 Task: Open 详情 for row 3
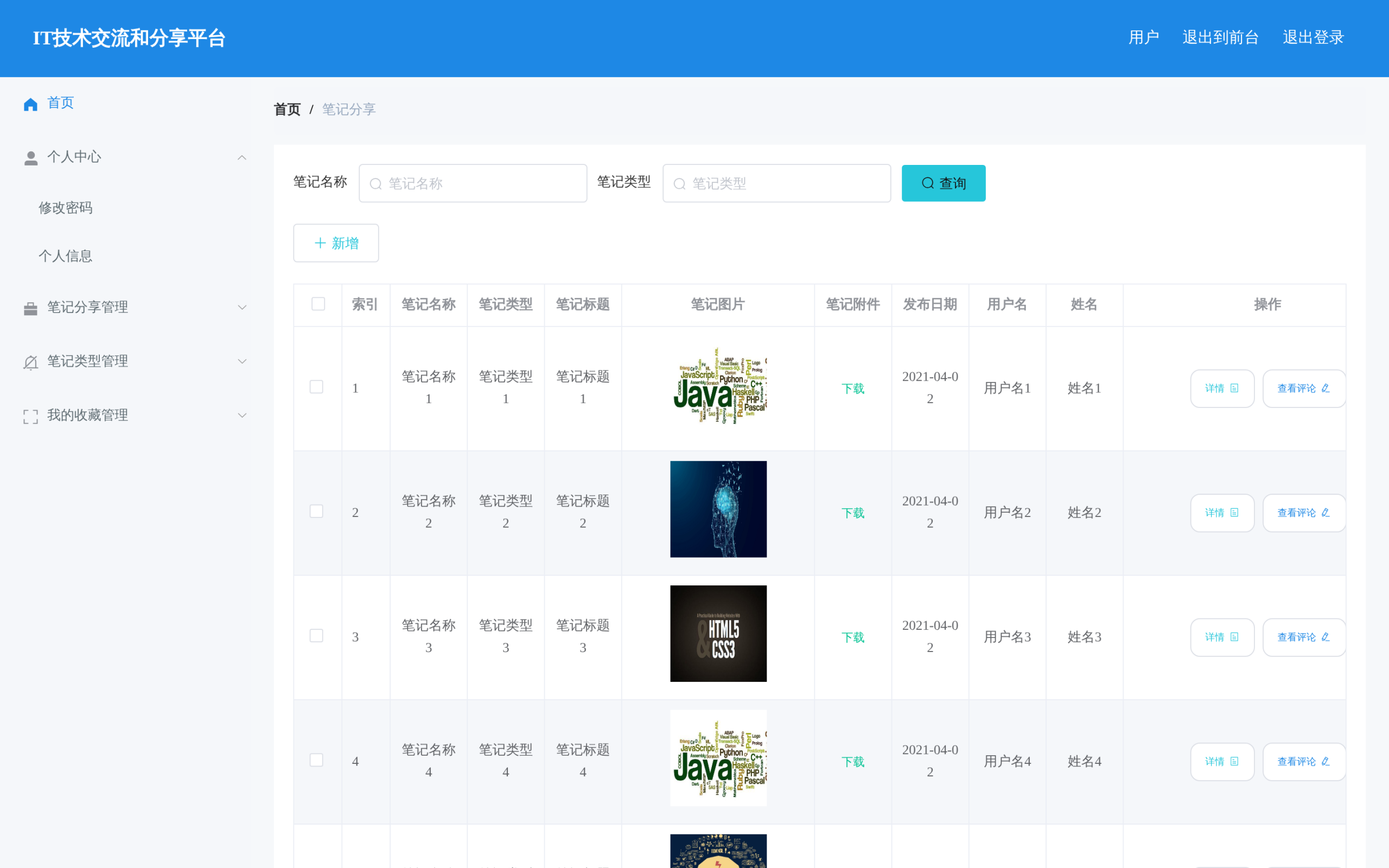pos(1222,637)
